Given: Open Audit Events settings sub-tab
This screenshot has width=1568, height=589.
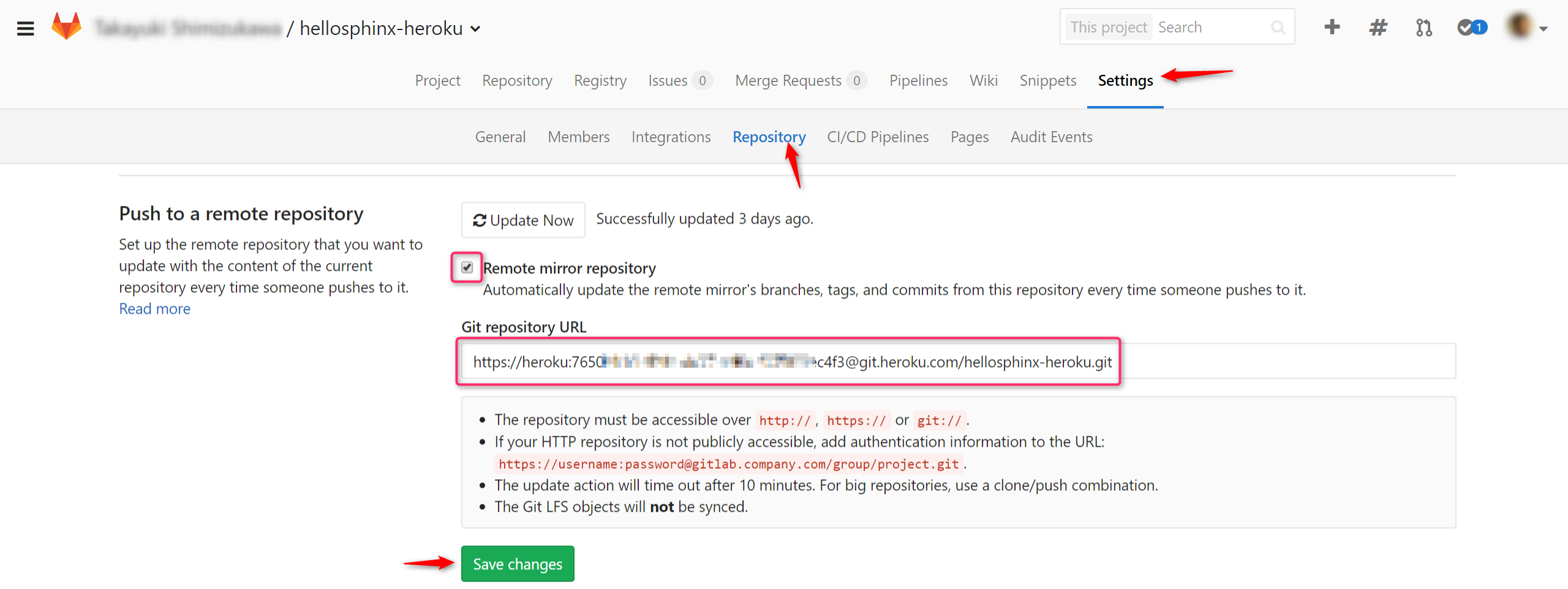Looking at the screenshot, I should pos(1051,137).
